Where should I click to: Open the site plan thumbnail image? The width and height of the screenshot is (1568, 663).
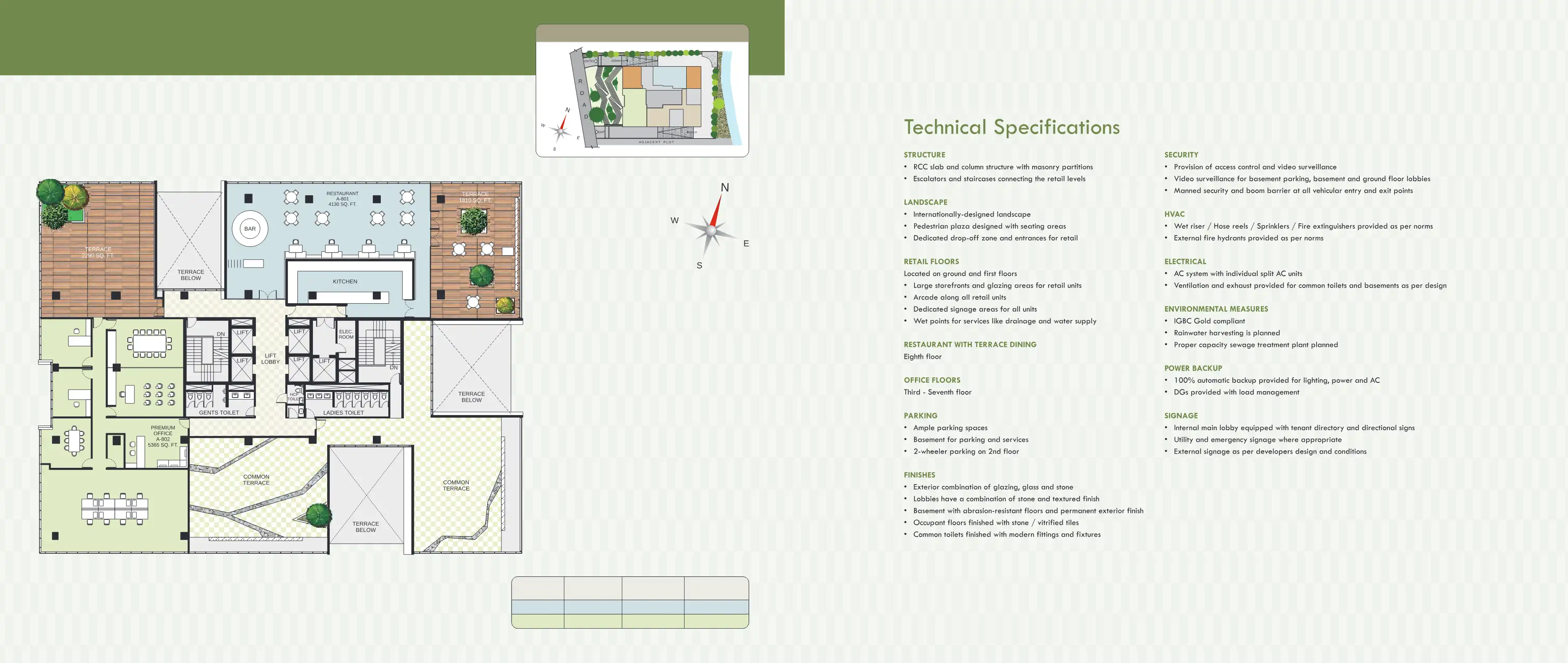[642, 98]
